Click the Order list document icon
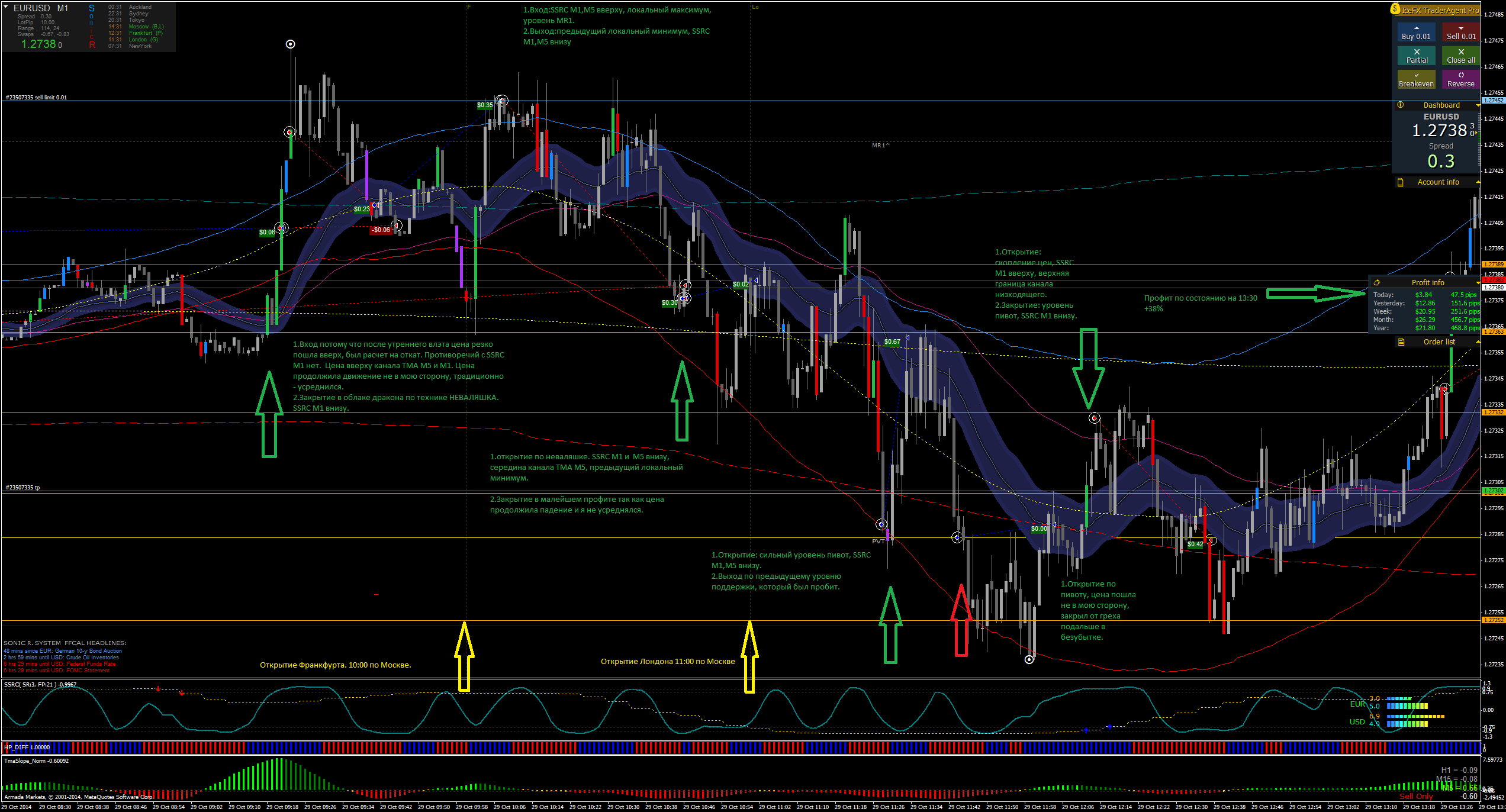The image size is (1506, 812). (x=1401, y=342)
